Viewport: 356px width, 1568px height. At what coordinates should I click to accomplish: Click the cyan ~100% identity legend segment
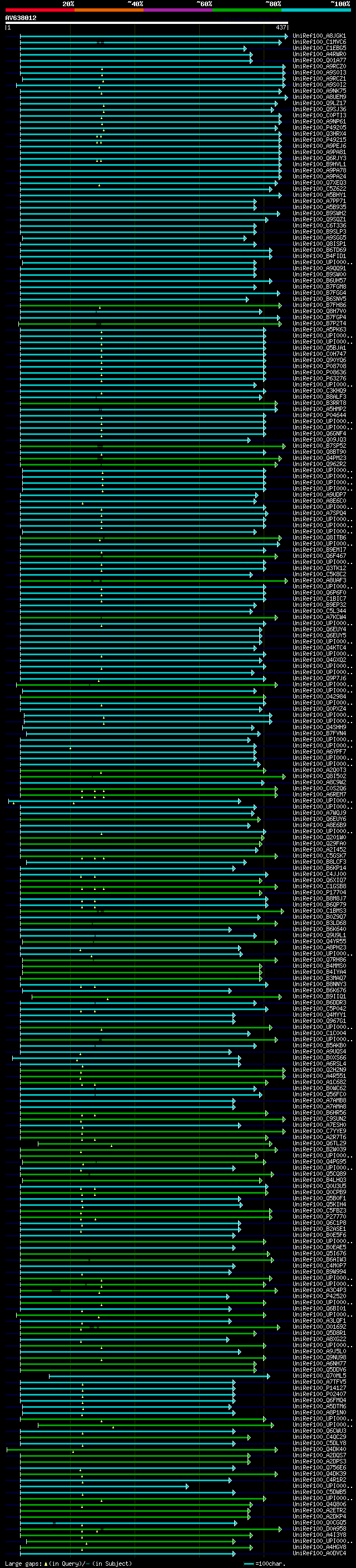point(316,10)
